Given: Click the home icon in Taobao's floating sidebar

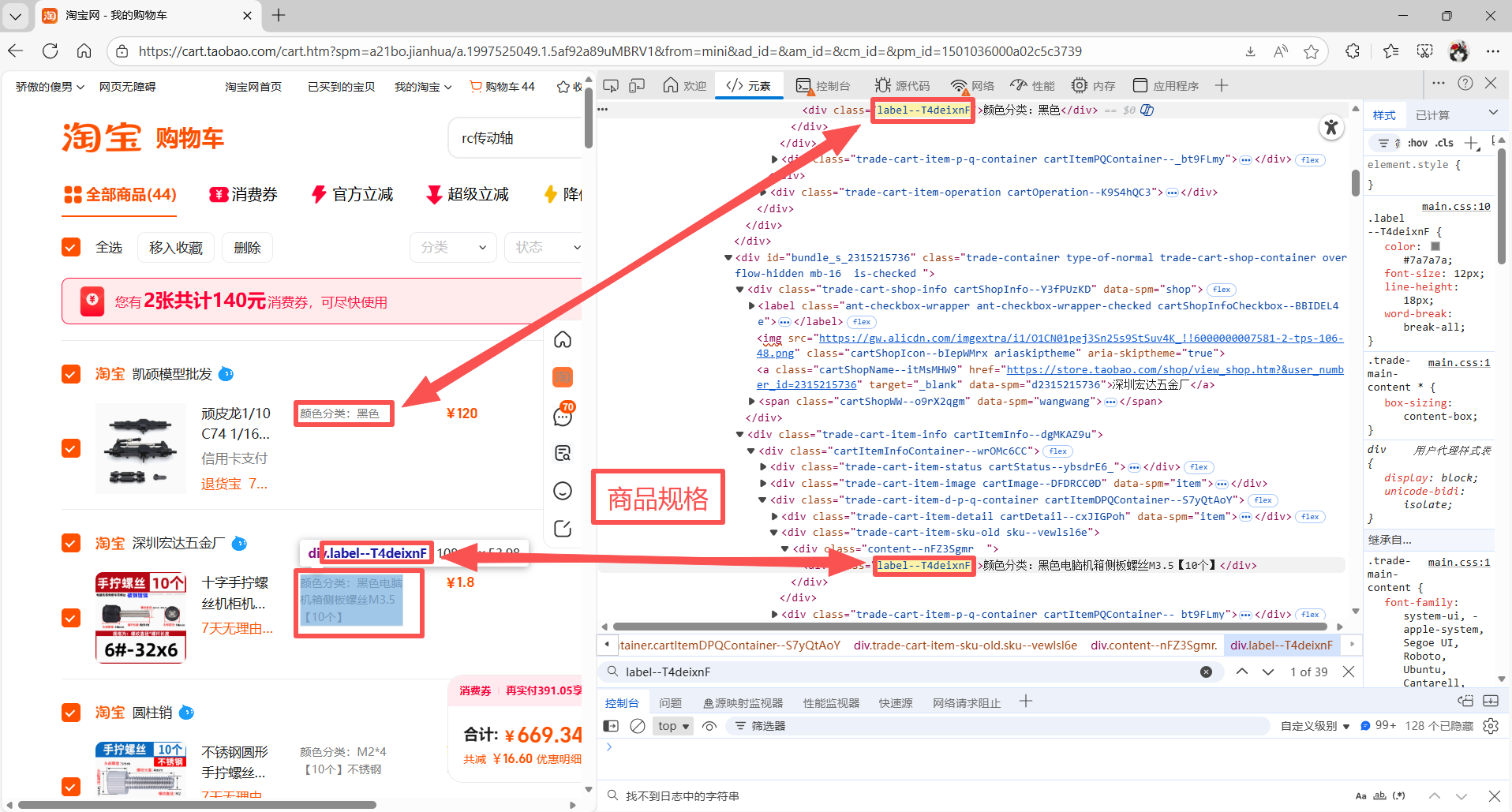Looking at the screenshot, I should click(563, 339).
